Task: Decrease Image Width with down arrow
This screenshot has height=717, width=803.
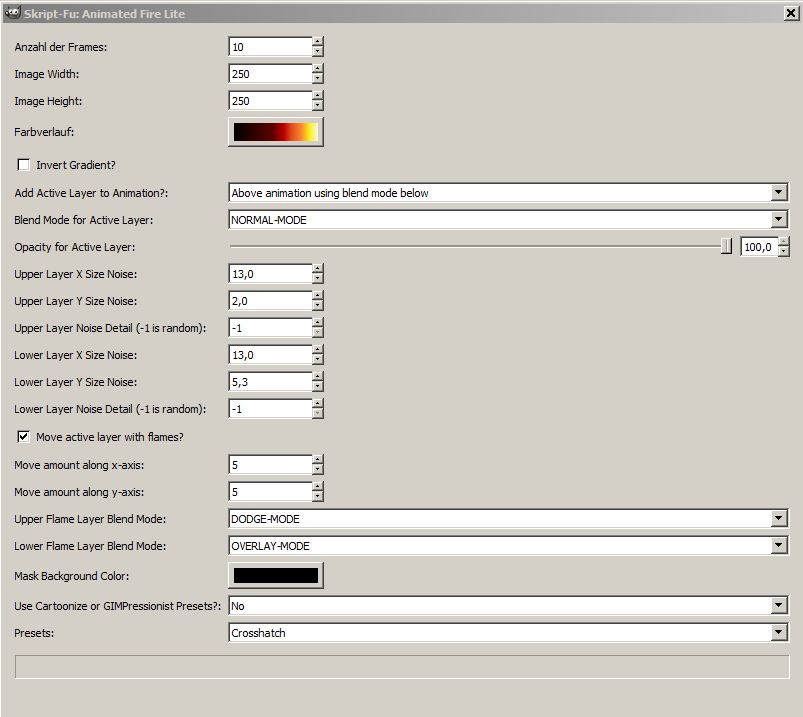Action: pos(318,79)
